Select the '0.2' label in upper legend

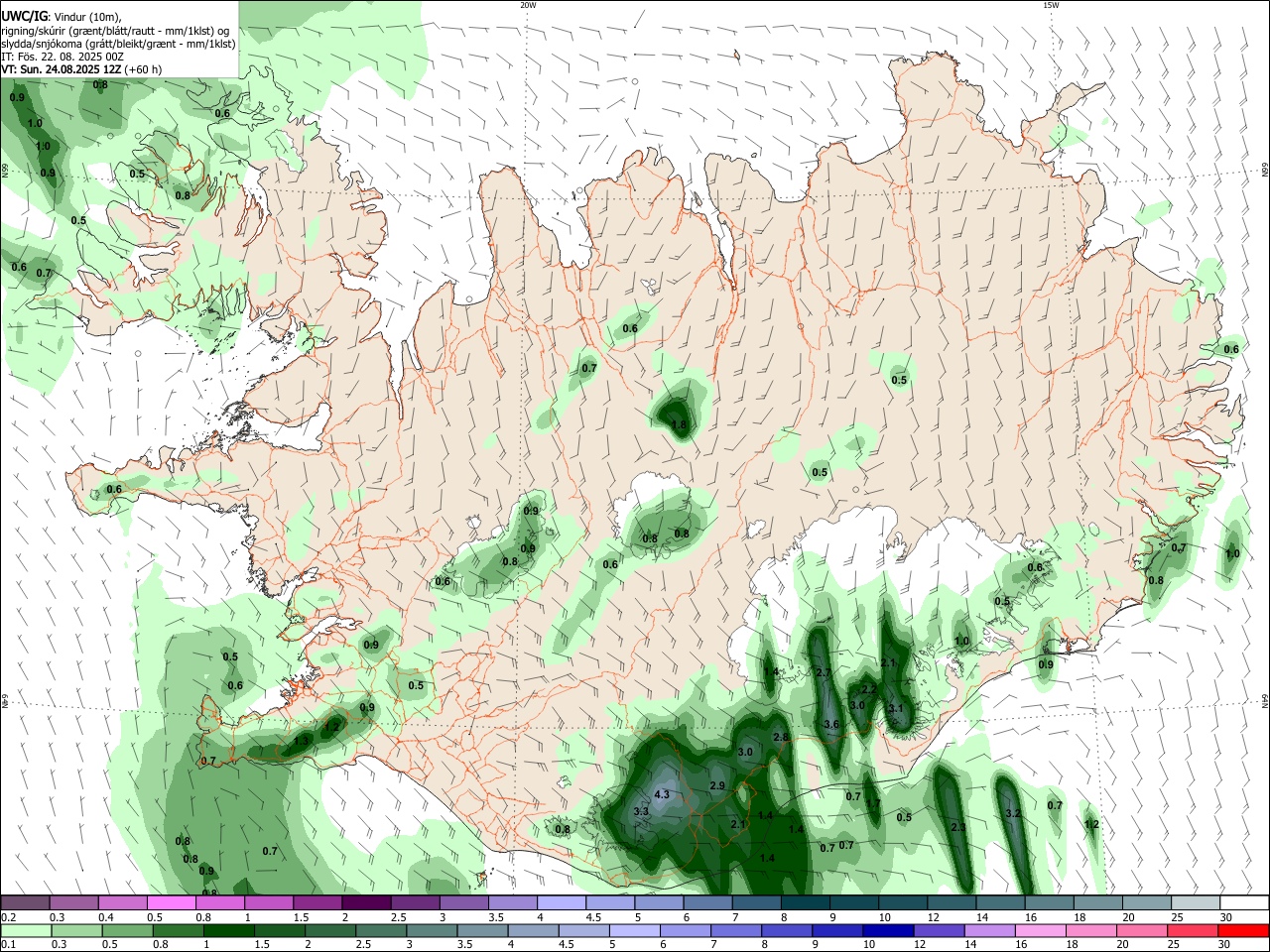click(x=9, y=917)
